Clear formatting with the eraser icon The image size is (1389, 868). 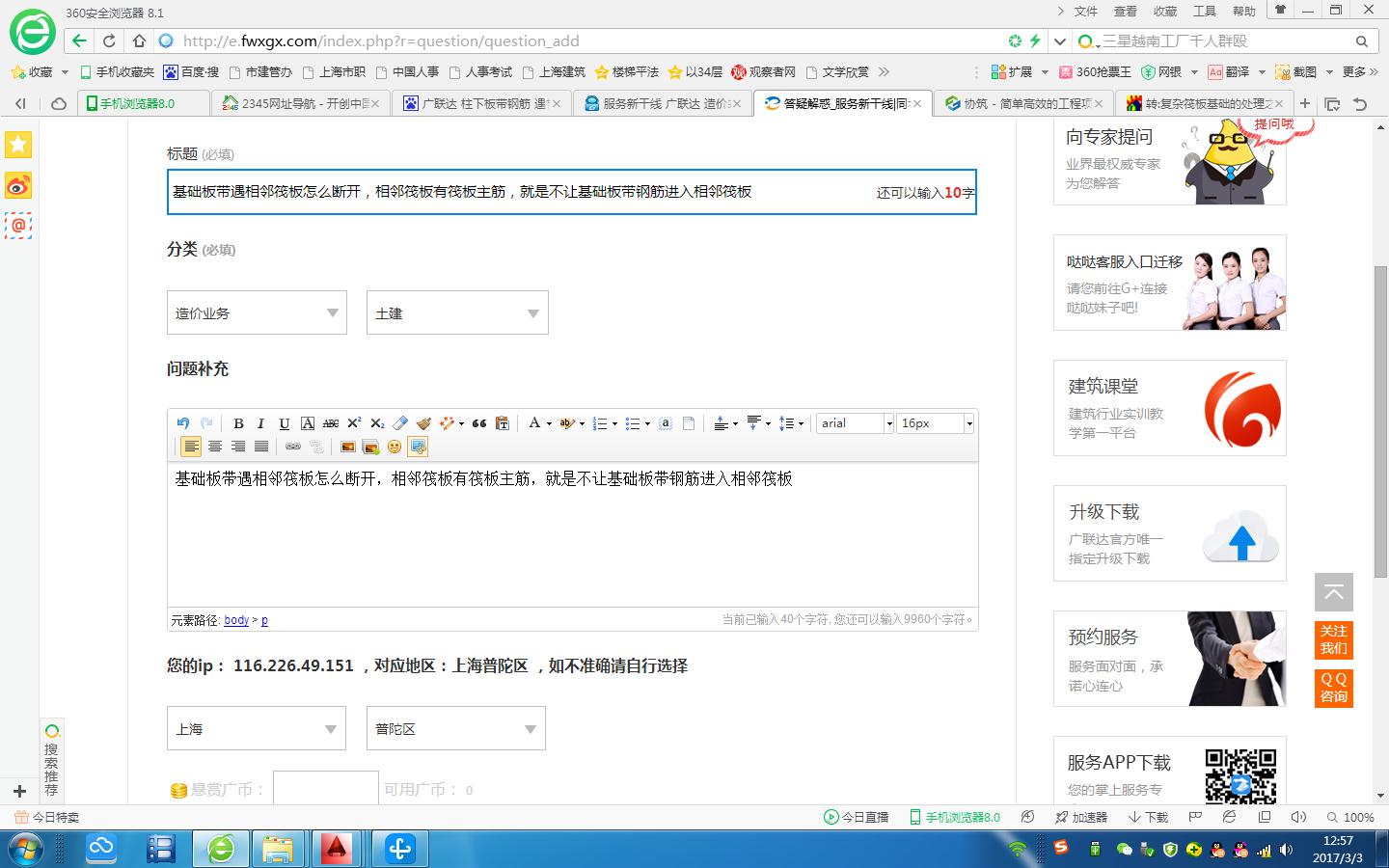pyautogui.click(x=400, y=423)
